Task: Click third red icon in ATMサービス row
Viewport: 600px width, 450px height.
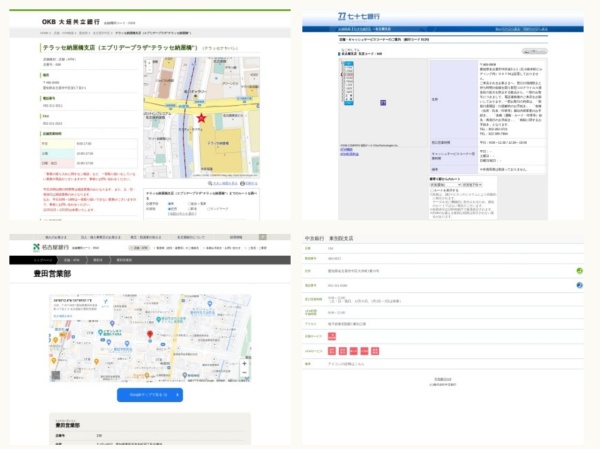Action: pos(354,351)
